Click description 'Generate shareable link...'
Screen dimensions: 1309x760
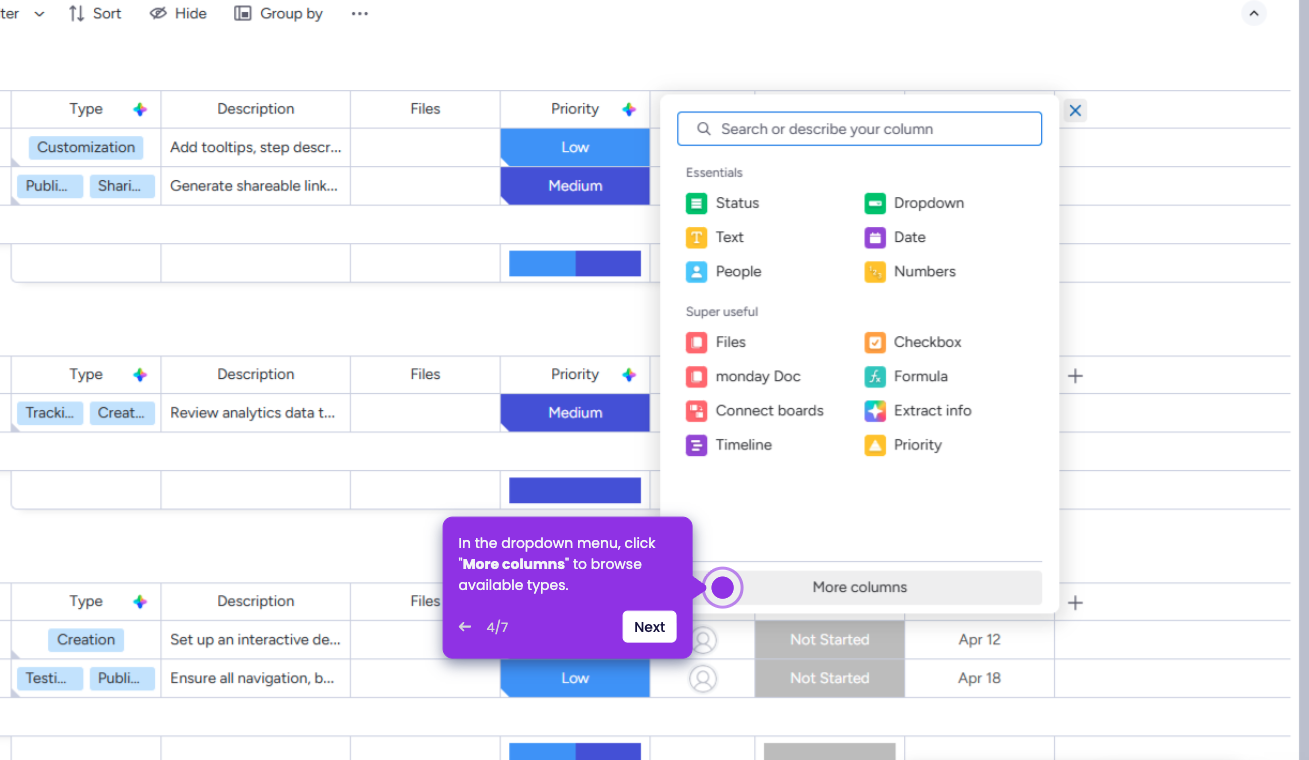pos(256,186)
